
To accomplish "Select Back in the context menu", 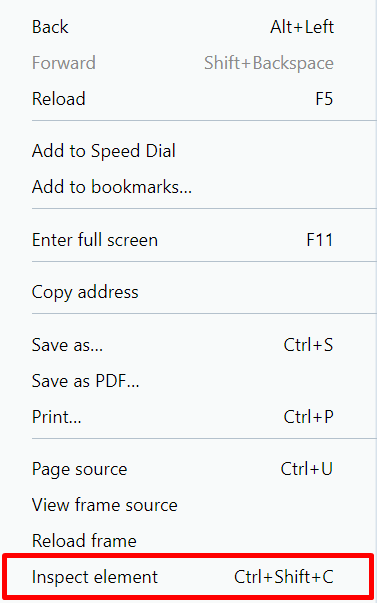I will 188,27.
